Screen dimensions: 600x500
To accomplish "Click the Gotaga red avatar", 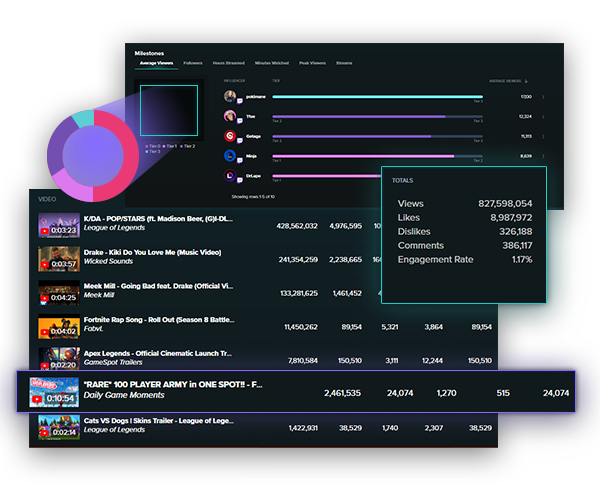I will click(x=230, y=135).
